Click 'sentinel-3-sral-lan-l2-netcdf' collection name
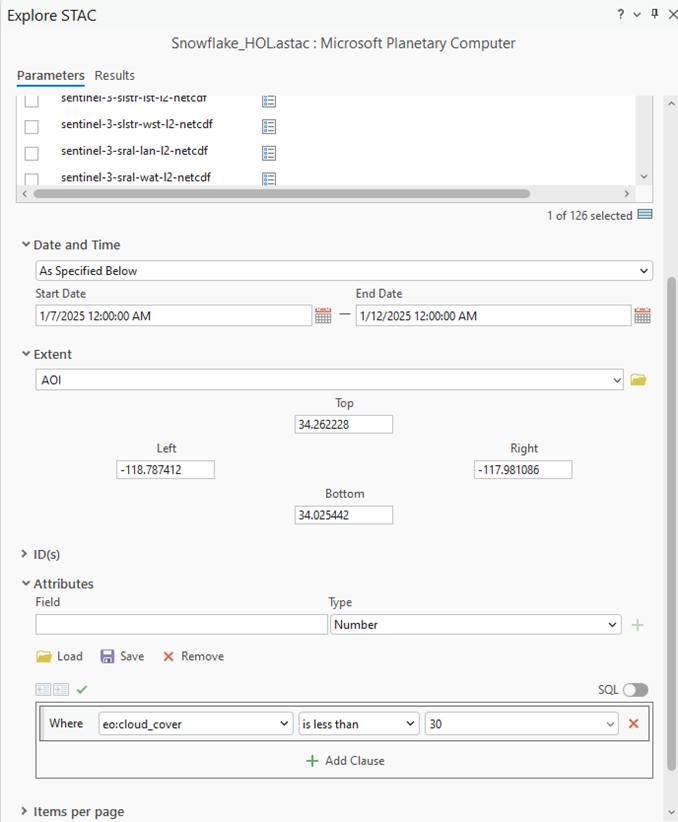The height and width of the screenshot is (822, 678). (x=134, y=151)
